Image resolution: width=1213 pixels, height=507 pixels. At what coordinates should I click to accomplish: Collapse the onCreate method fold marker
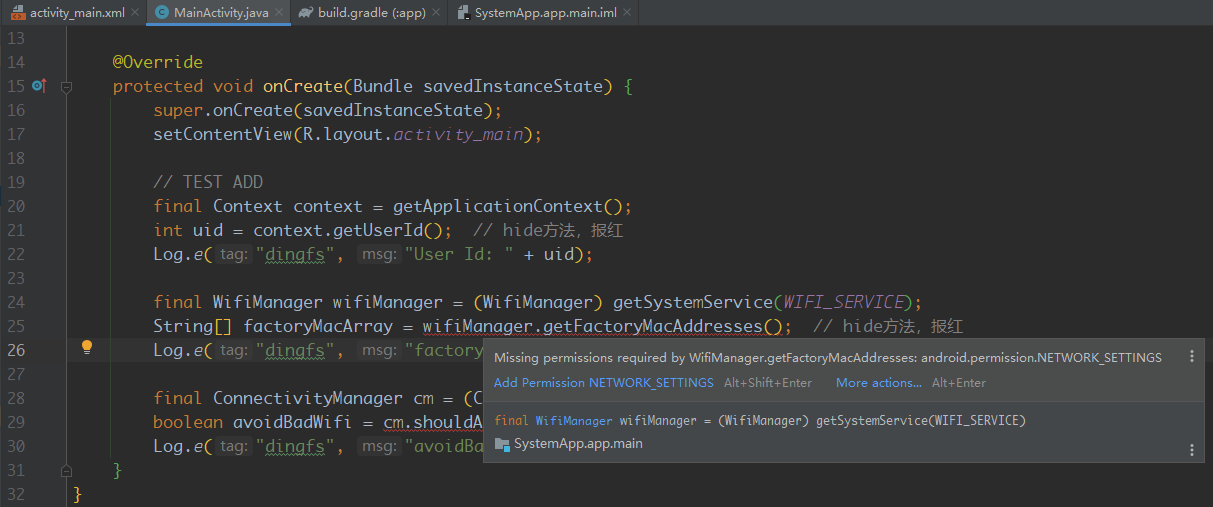(67, 87)
